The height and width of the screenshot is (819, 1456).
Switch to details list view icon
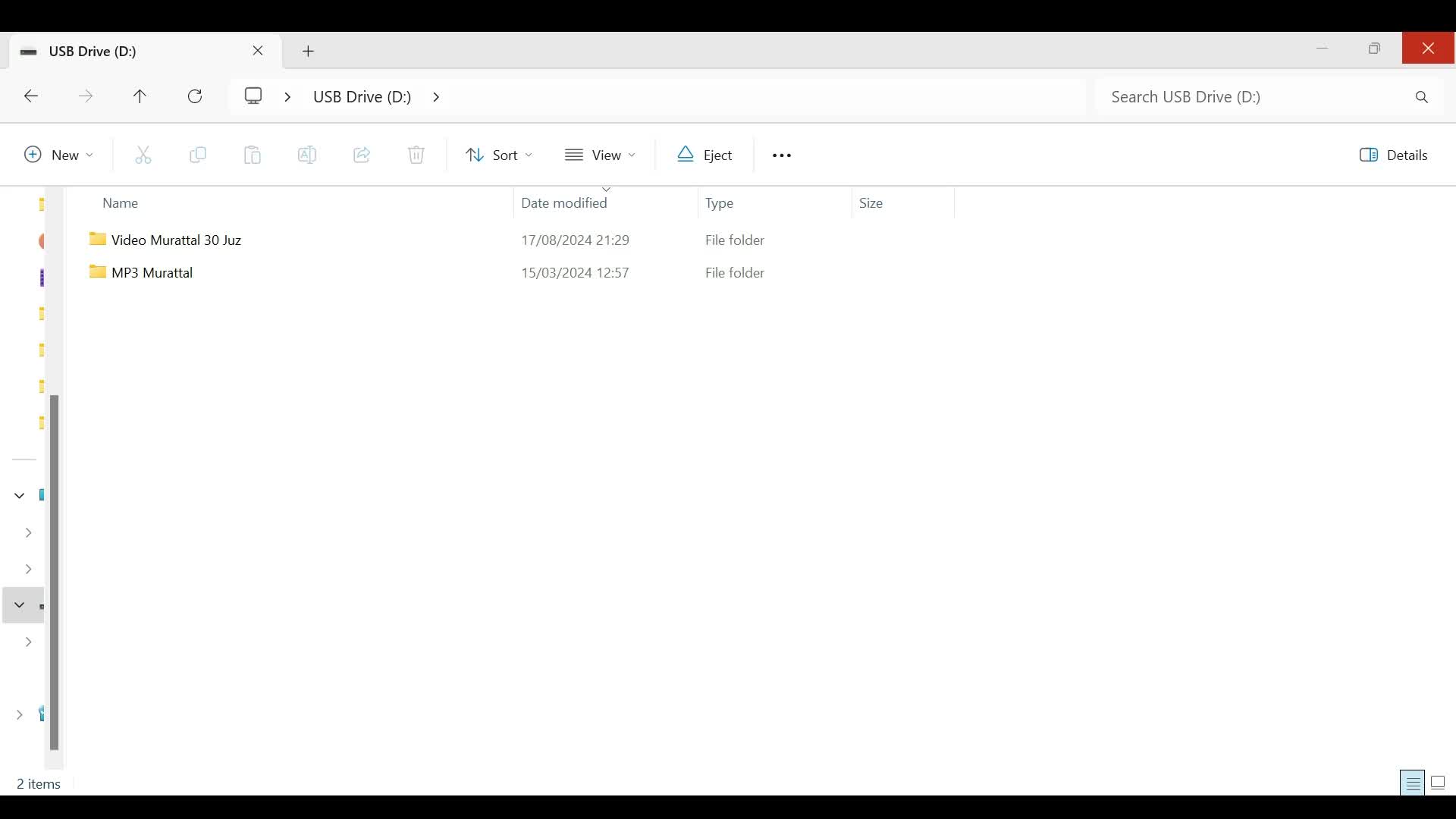tap(1414, 783)
